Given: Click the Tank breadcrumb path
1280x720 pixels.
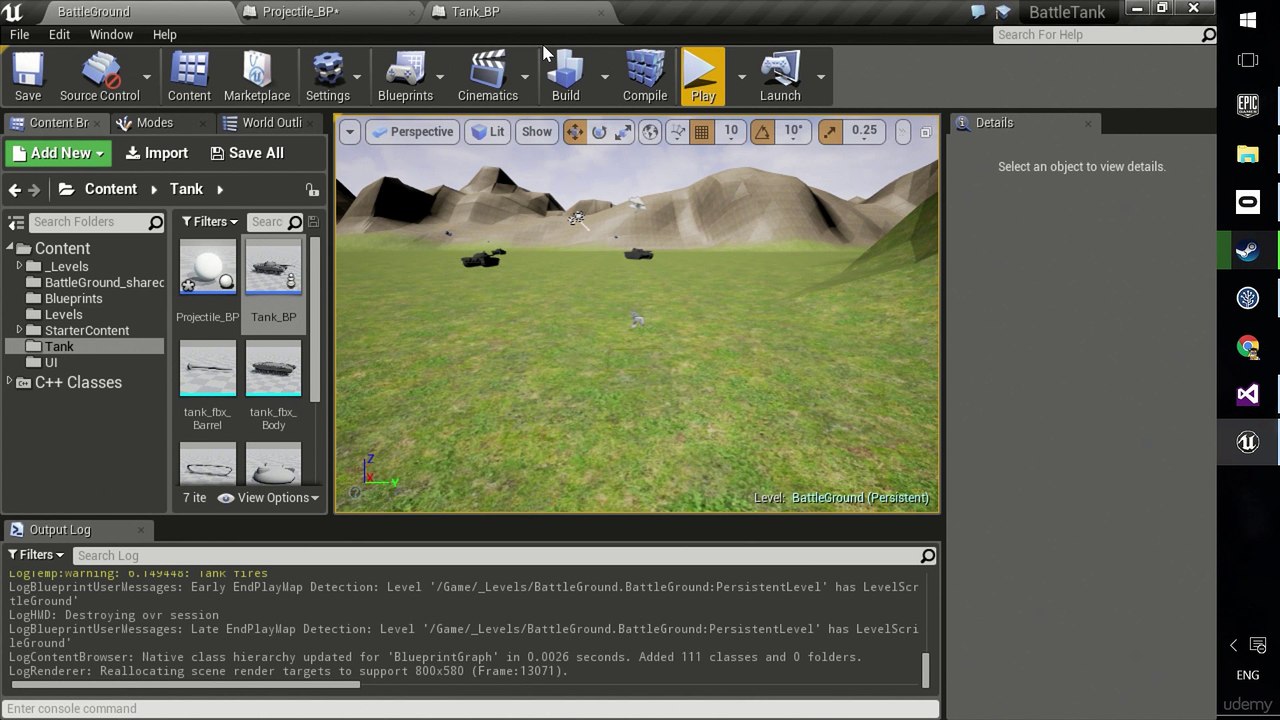Looking at the screenshot, I should click(186, 189).
